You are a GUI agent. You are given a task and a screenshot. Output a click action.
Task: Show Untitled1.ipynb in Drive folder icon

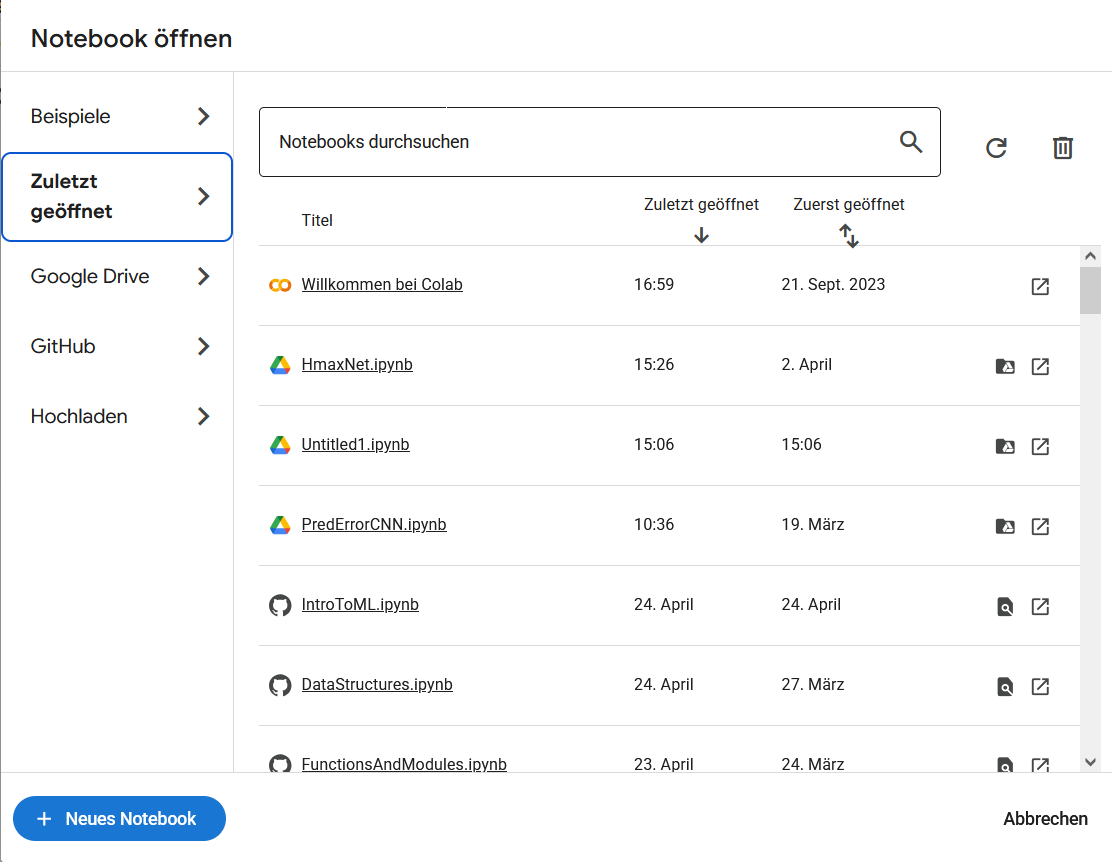1005,446
